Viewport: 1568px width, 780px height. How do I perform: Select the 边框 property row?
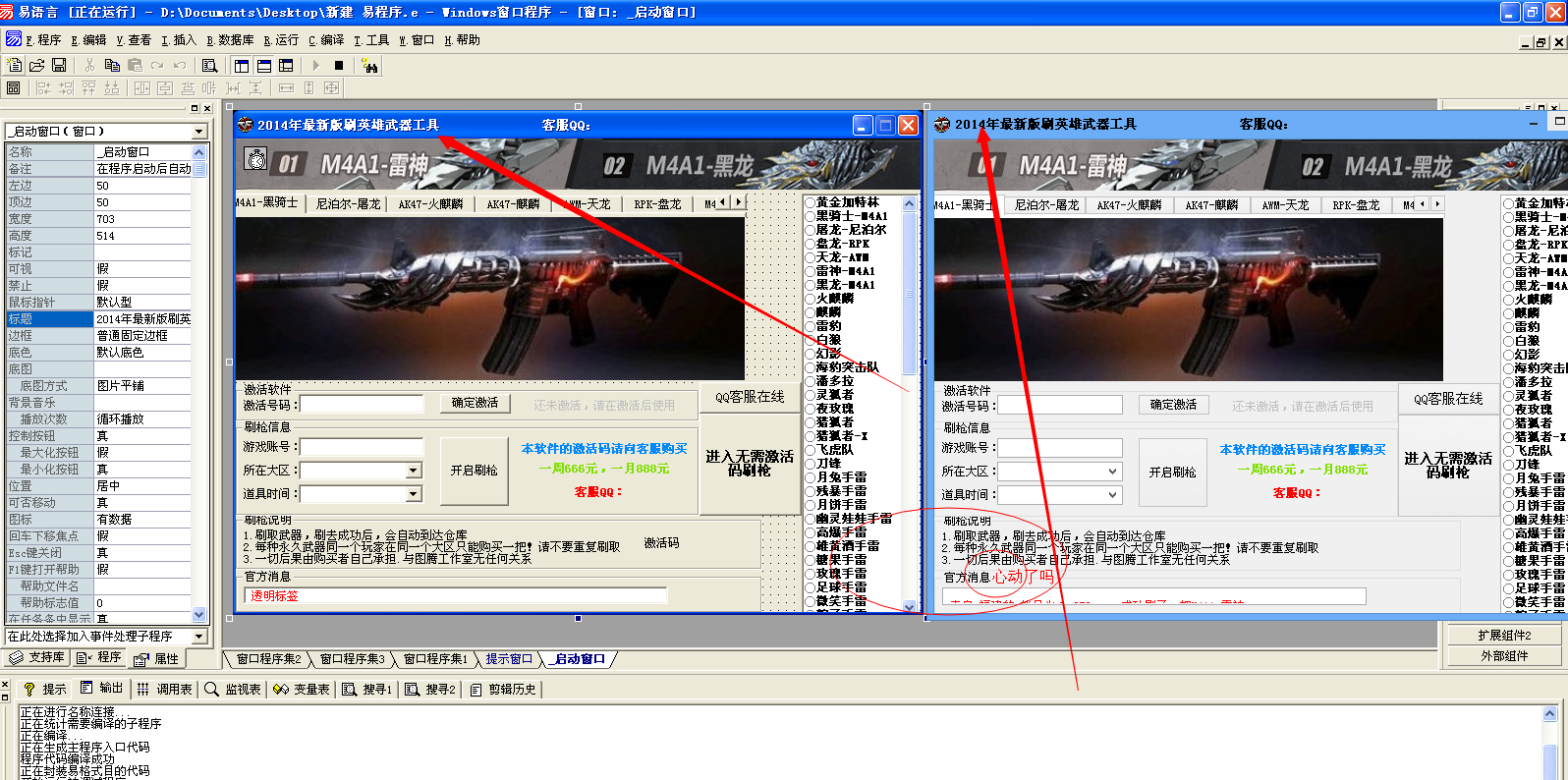click(x=99, y=336)
